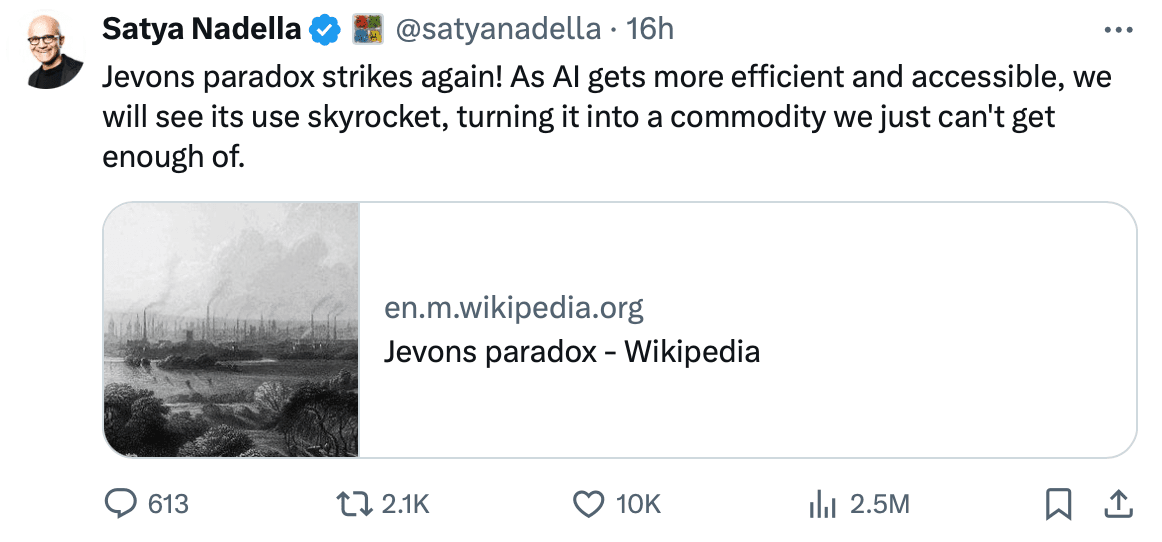
Task: Click the 2.1K reposts count
Action: point(405,505)
